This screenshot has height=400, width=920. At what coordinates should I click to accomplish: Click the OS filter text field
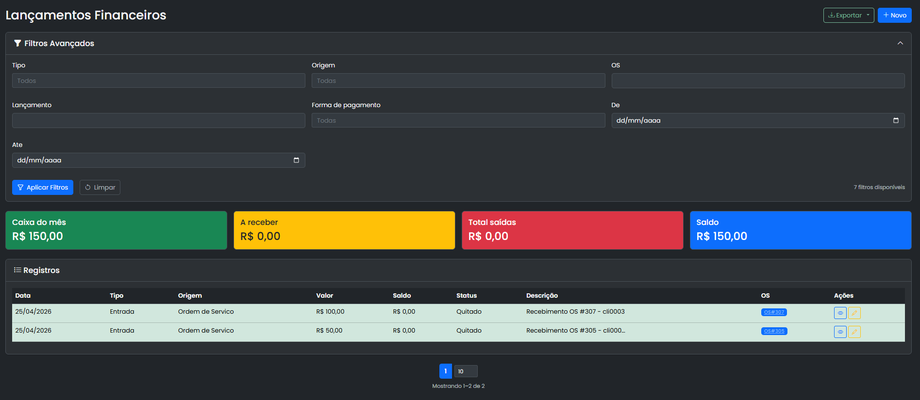pos(758,81)
